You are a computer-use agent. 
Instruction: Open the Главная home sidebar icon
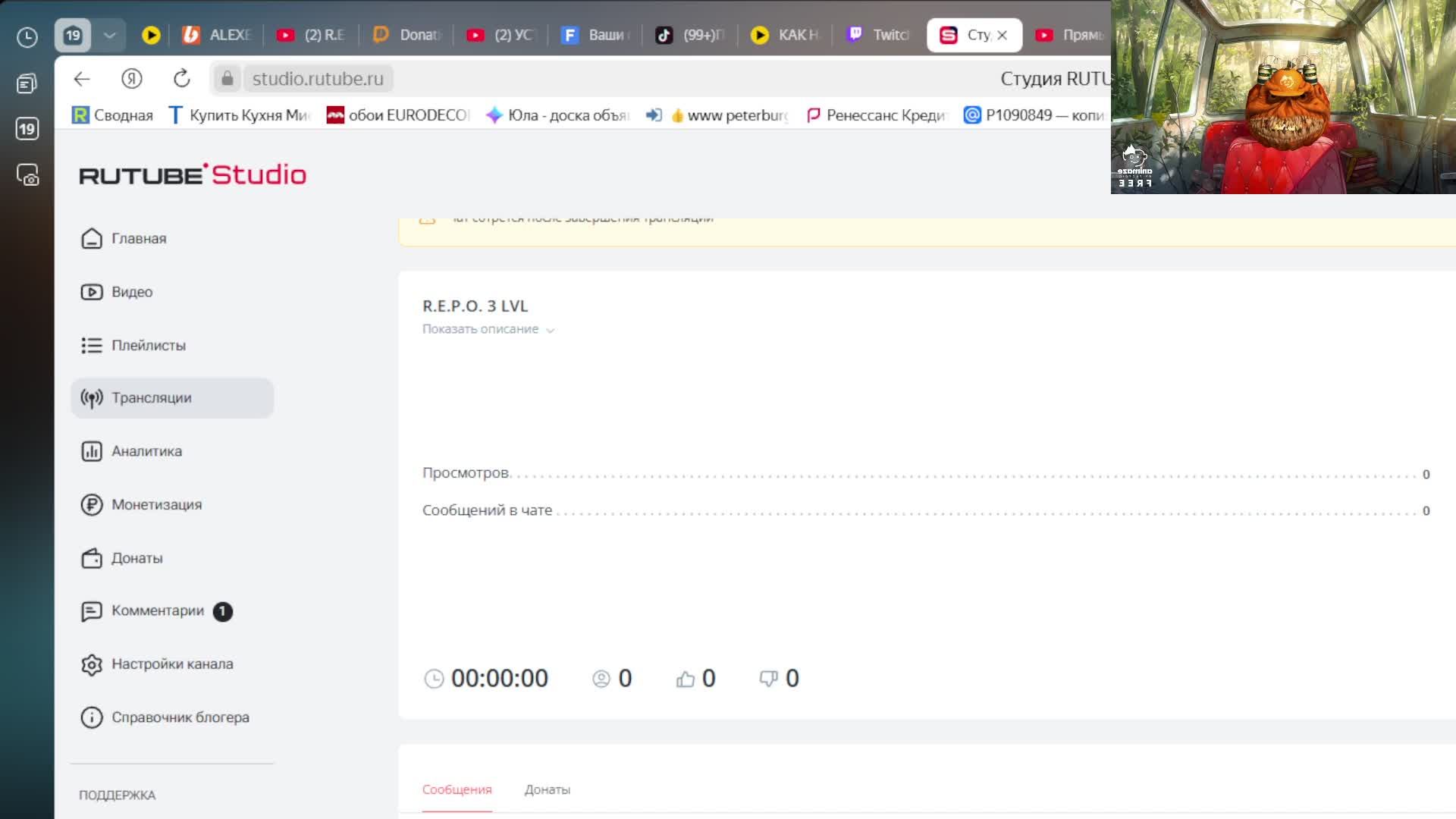click(92, 239)
